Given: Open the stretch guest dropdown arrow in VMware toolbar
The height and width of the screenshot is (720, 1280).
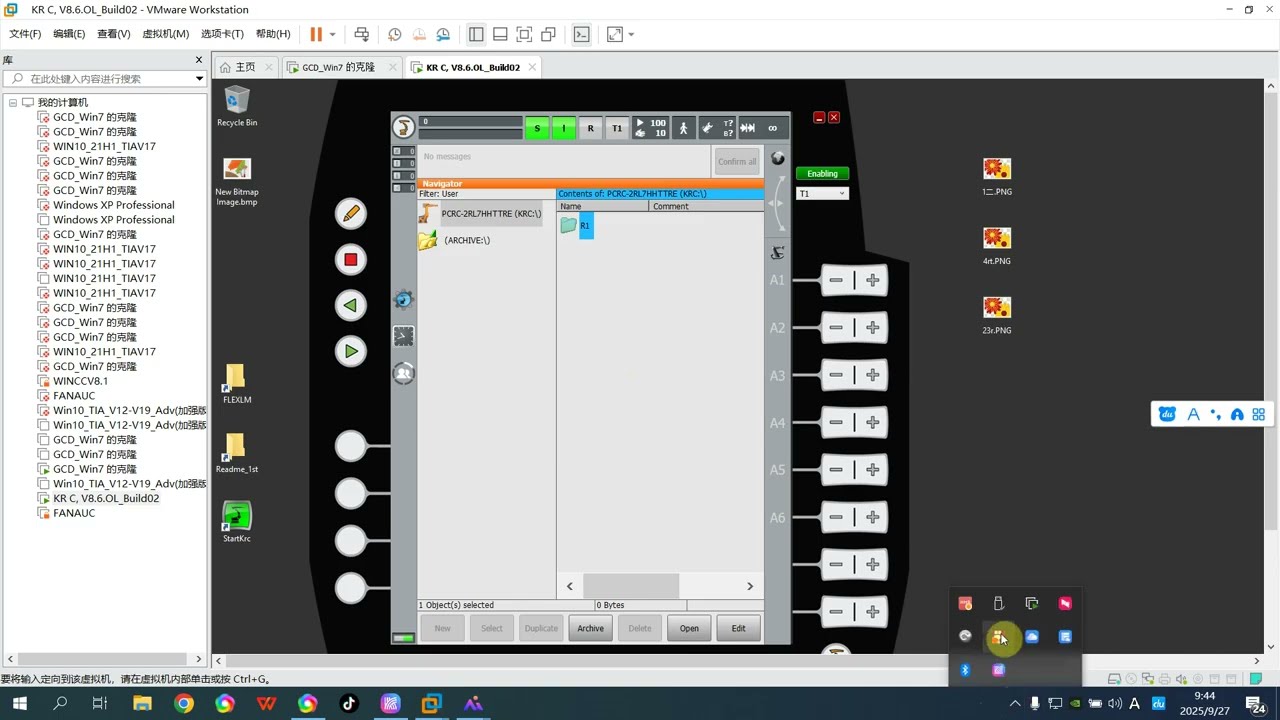Looking at the screenshot, I should (632, 34).
